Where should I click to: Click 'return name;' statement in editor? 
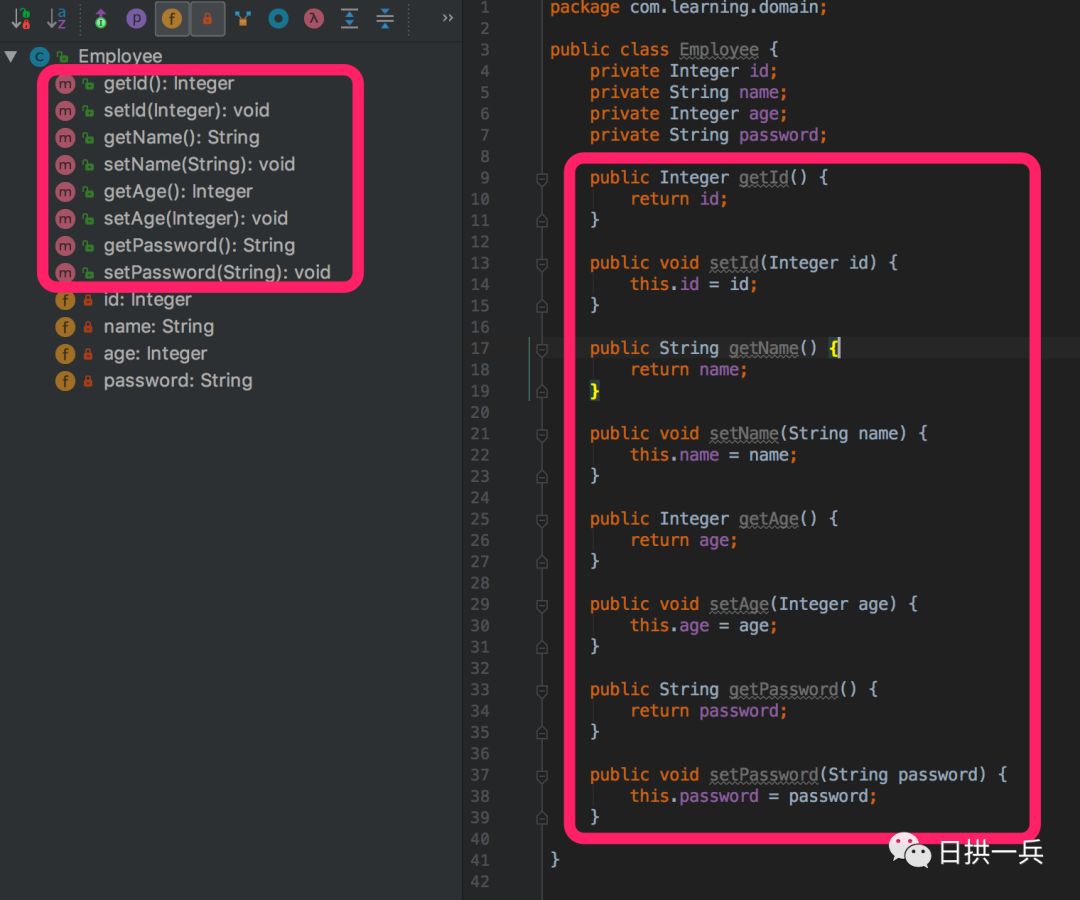(x=689, y=370)
